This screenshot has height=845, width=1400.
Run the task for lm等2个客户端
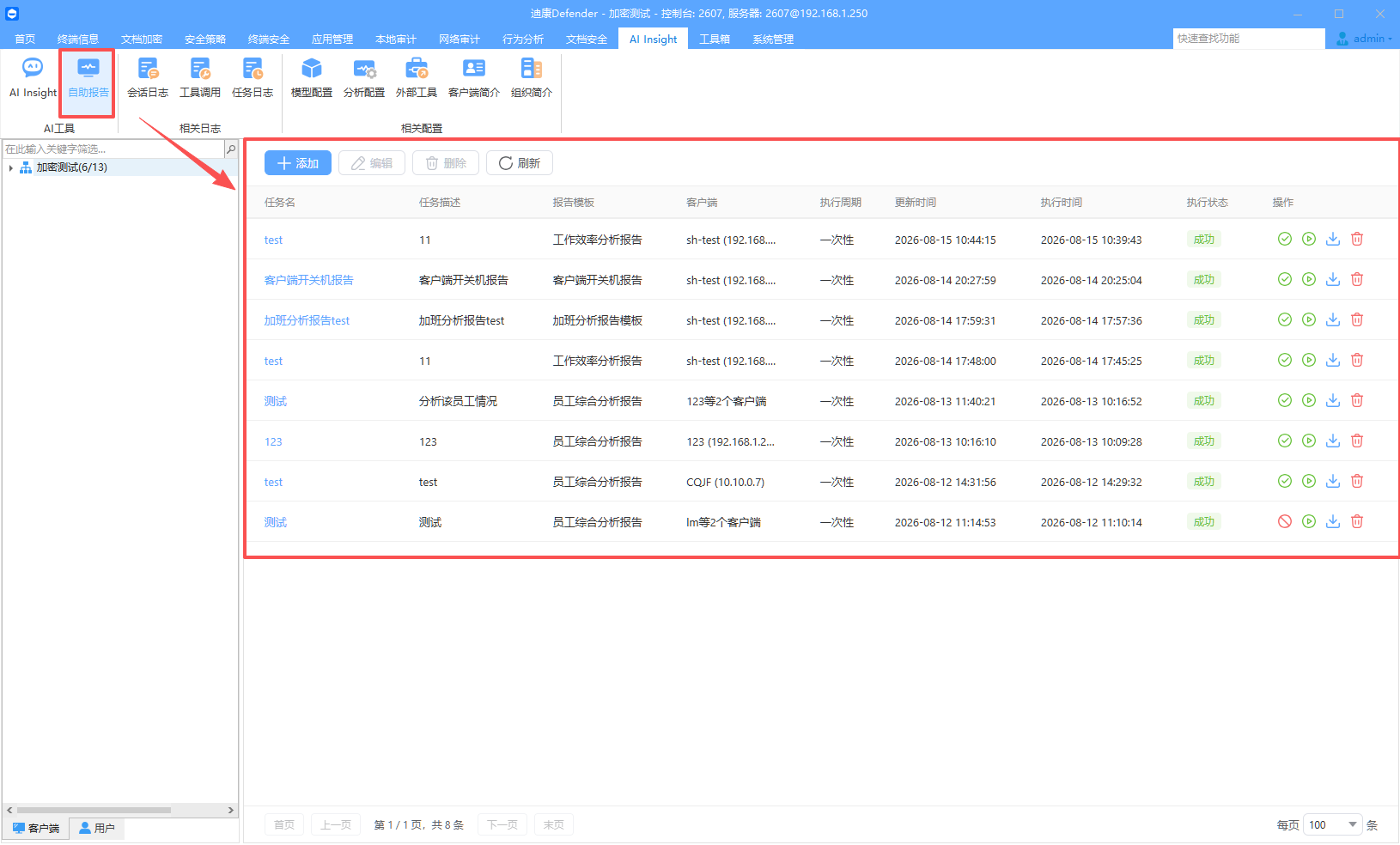[1309, 521]
